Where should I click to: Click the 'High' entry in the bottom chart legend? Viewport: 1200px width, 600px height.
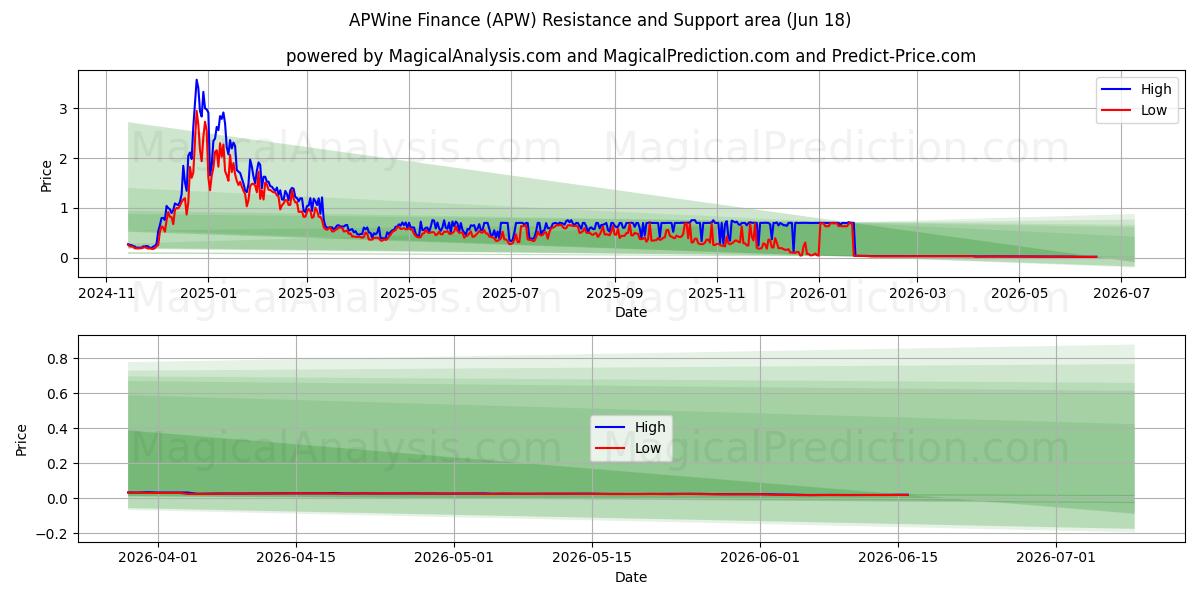pyautogui.click(x=650, y=427)
